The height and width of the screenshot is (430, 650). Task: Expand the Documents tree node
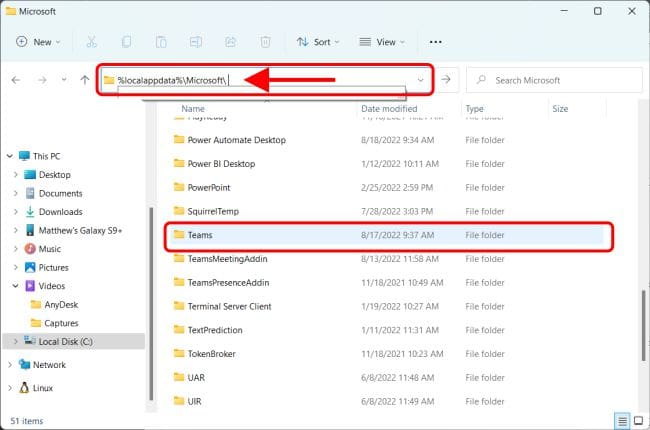[15, 193]
